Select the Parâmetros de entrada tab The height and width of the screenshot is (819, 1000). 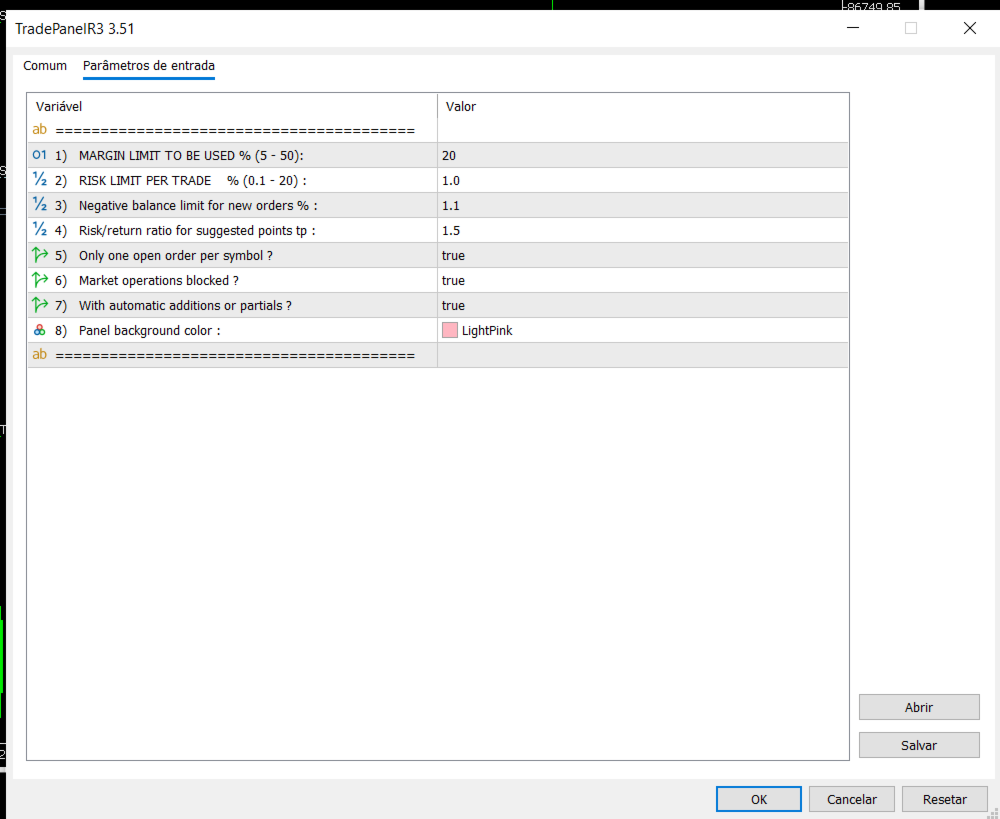click(149, 66)
